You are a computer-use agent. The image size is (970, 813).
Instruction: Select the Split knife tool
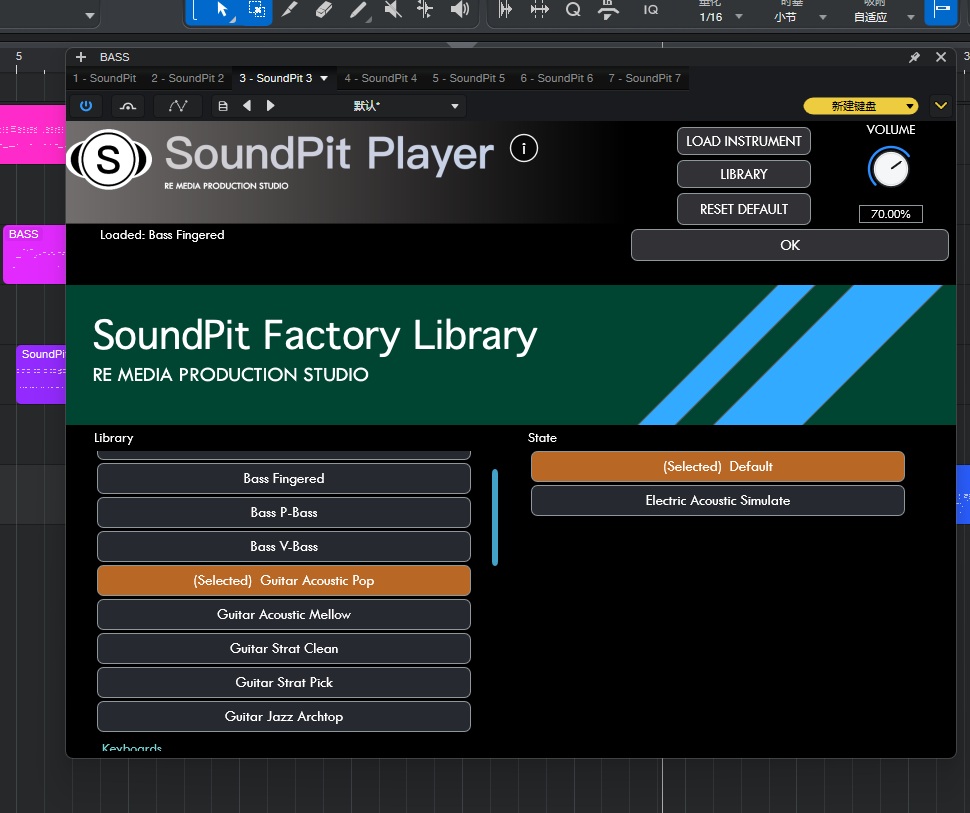coord(290,10)
